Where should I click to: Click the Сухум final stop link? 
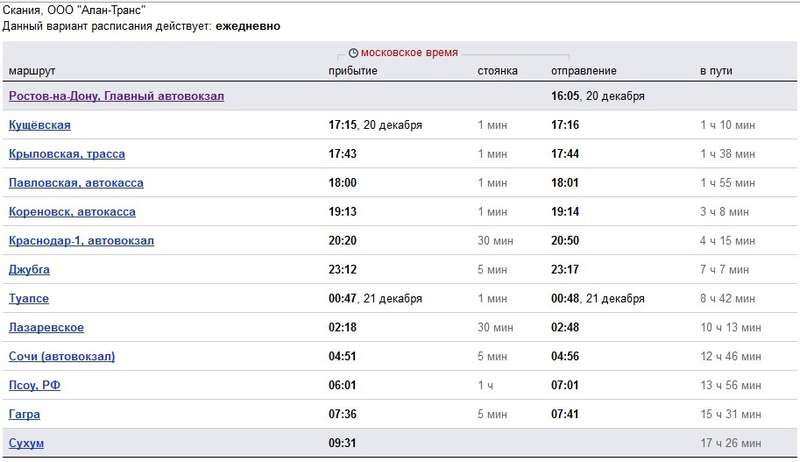pos(26,443)
